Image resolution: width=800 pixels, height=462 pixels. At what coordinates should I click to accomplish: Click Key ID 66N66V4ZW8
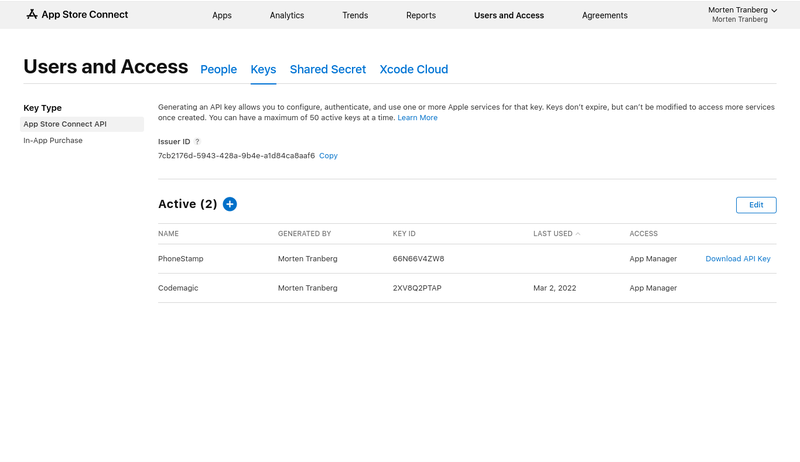coord(418,259)
